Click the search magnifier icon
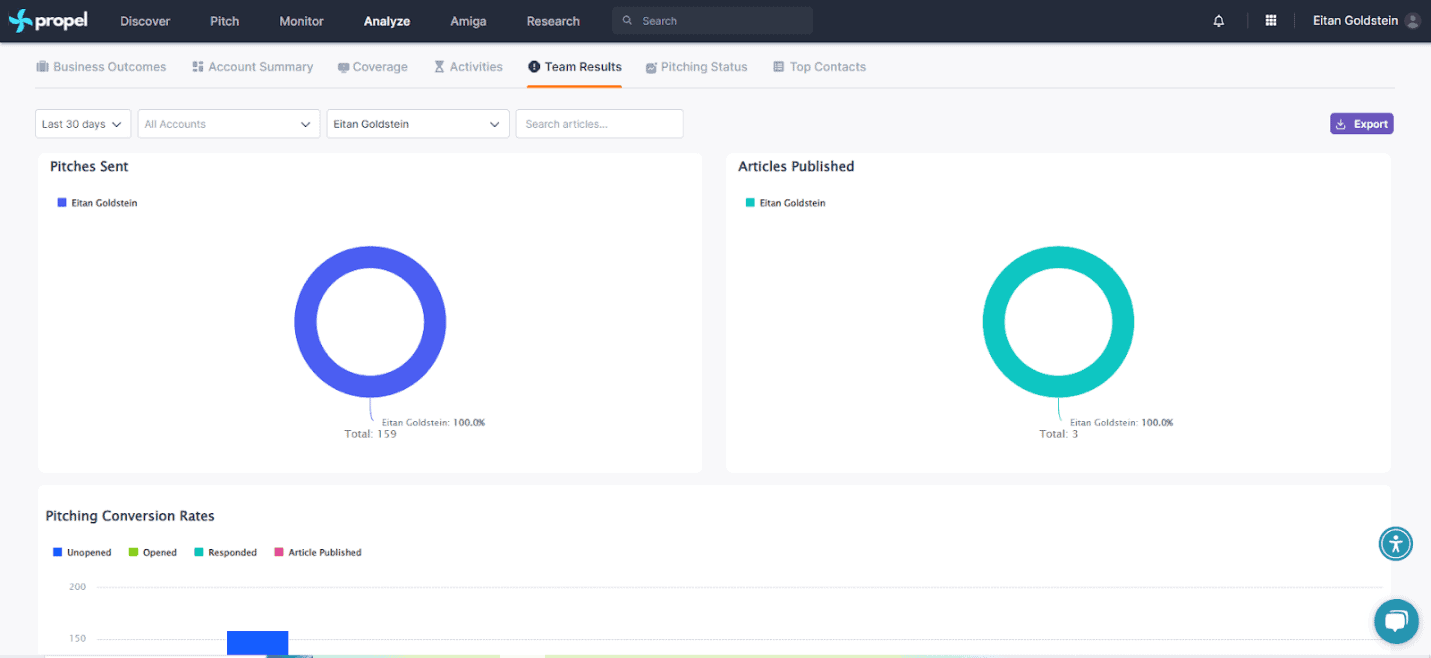This screenshot has height=658, width=1431. (627, 21)
